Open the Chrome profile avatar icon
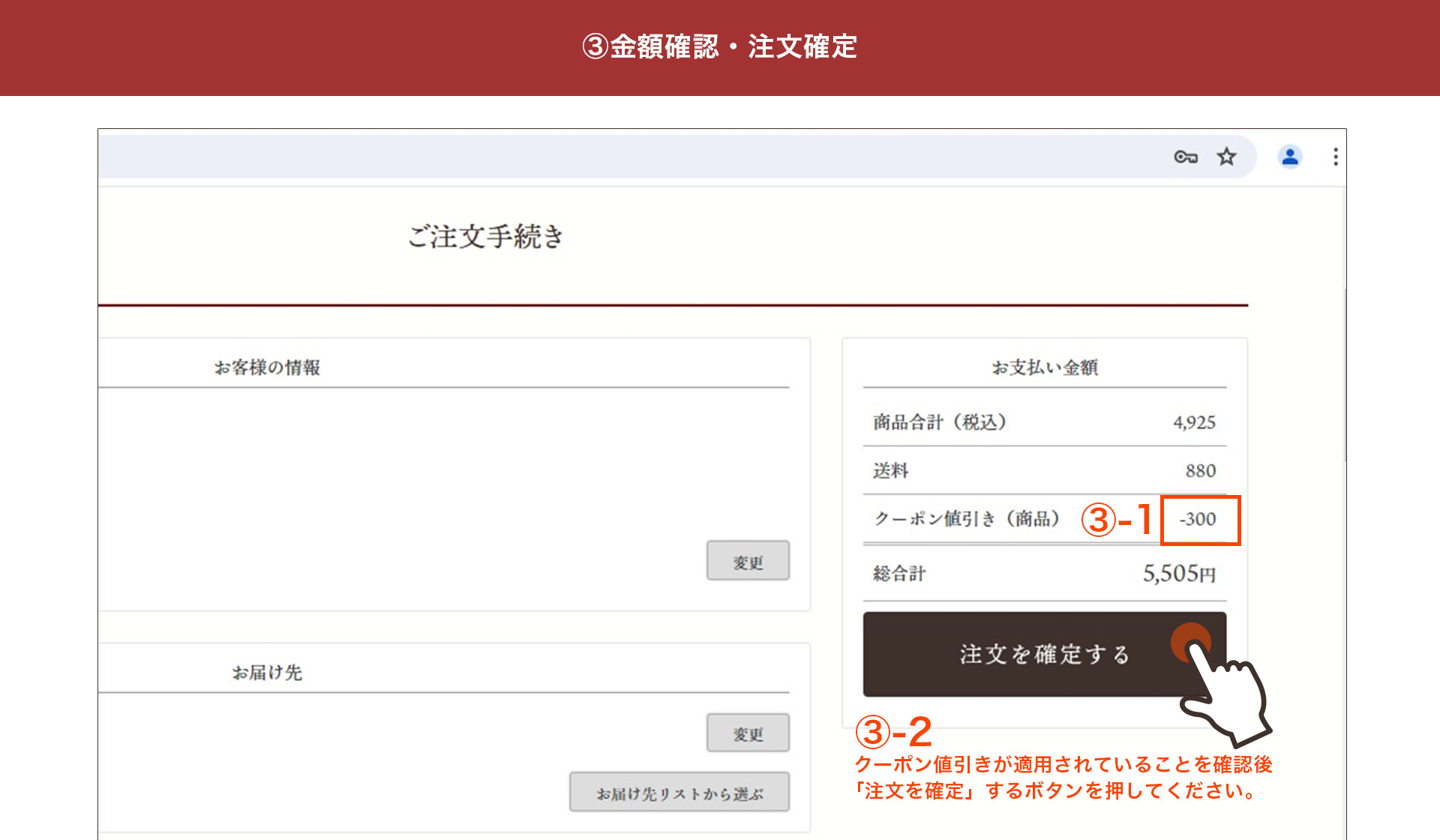The image size is (1440, 840). pos(1289,157)
